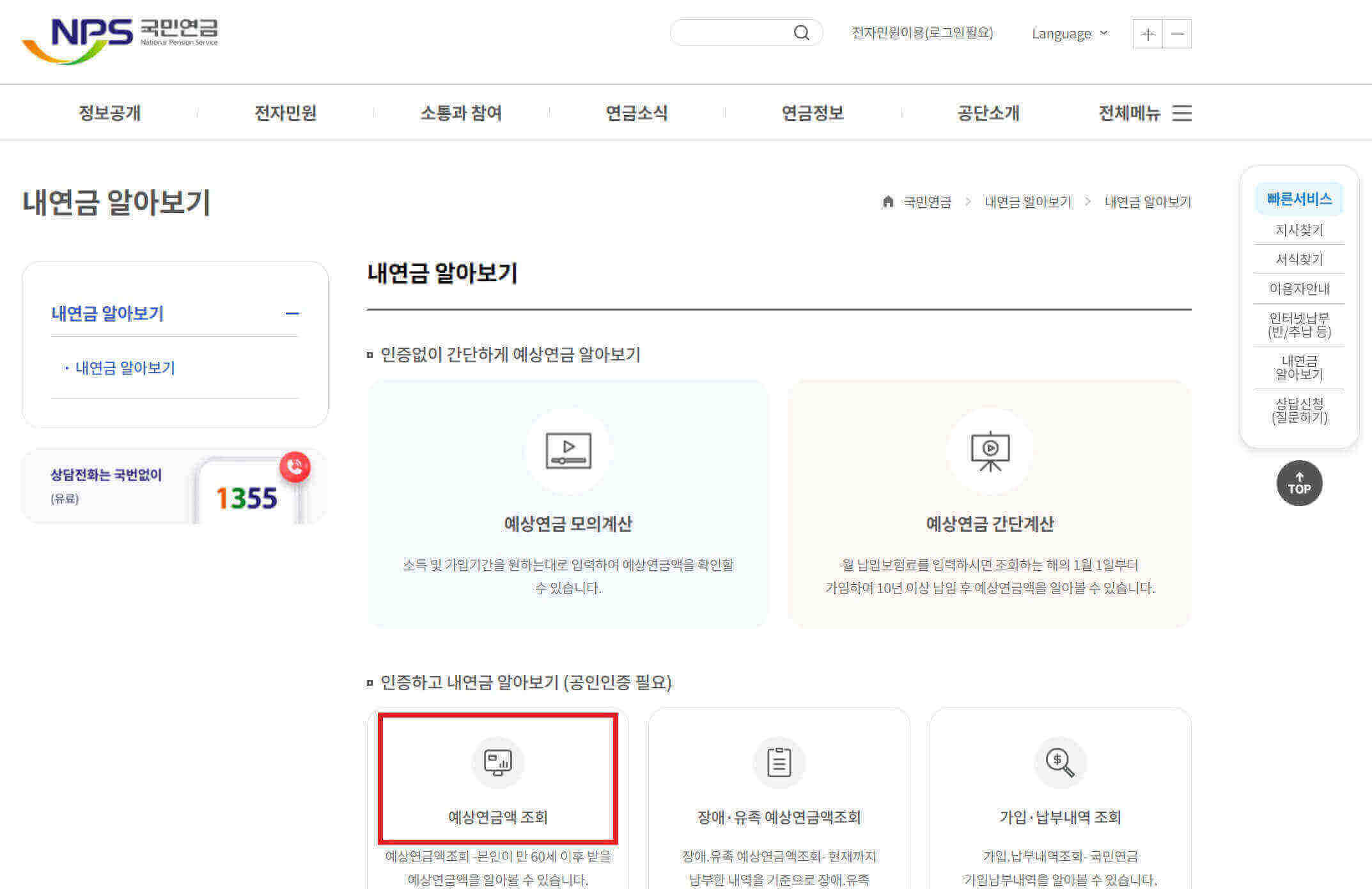
Task: Click the red phone icon beside 1355
Action: (x=295, y=467)
